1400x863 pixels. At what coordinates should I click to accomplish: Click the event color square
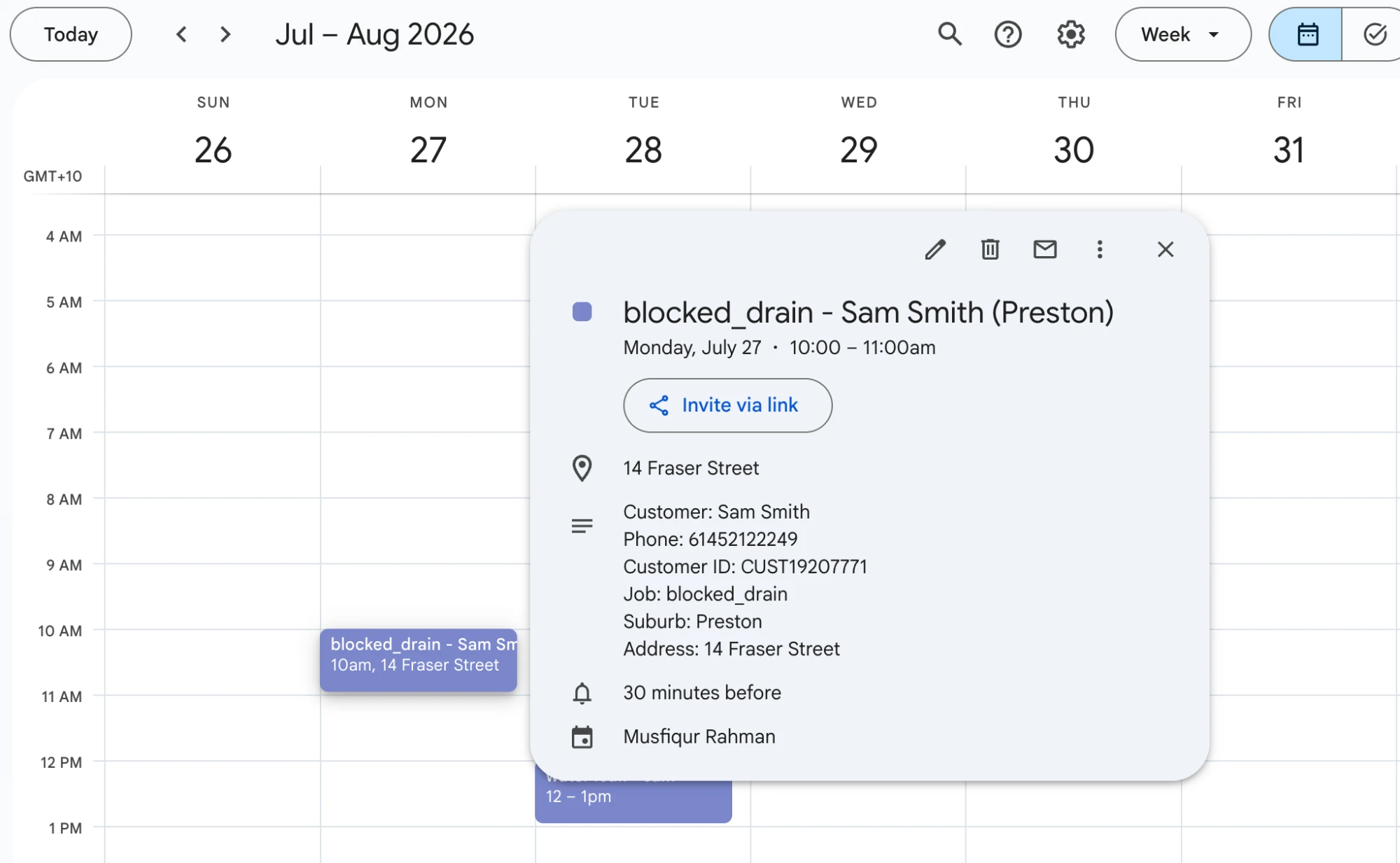point(582,312)
